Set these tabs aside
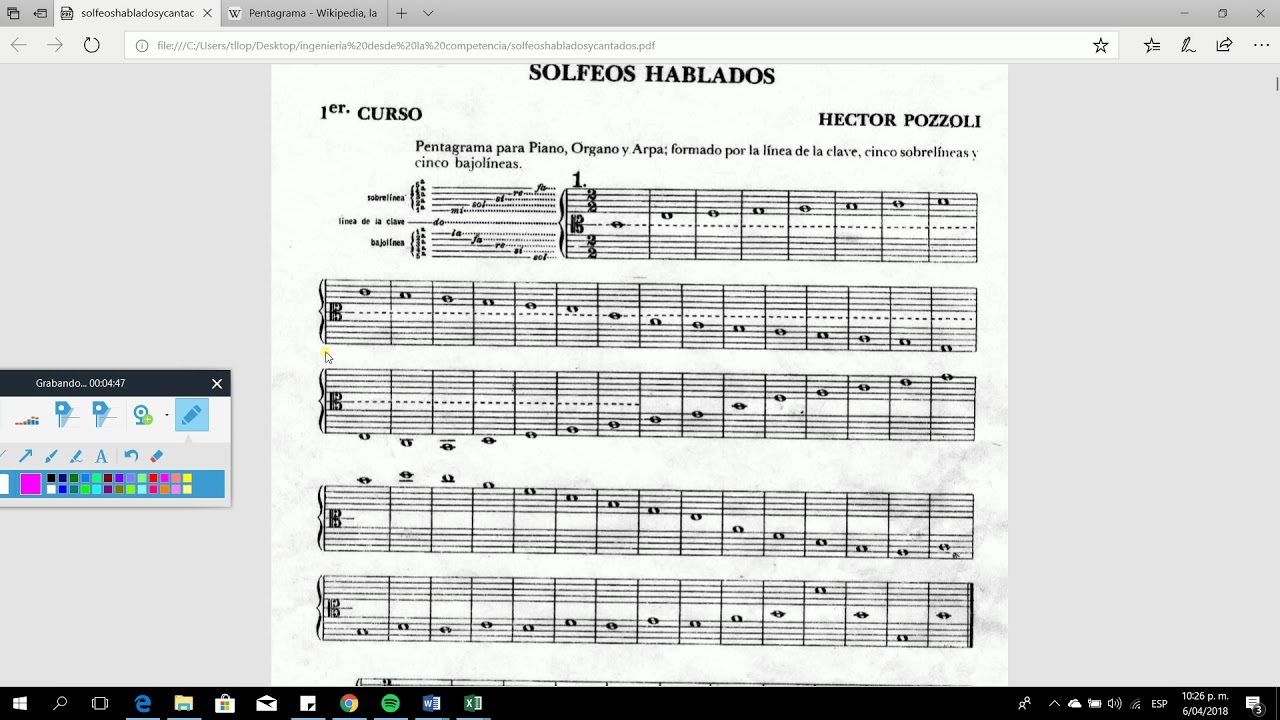The height and width of the screenshot is (720, 1280). pos(40,13)
